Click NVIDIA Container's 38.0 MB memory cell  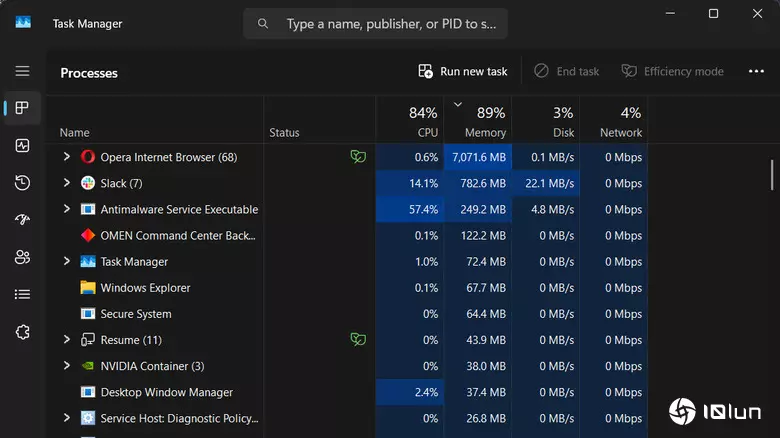(x=478, y=366)
